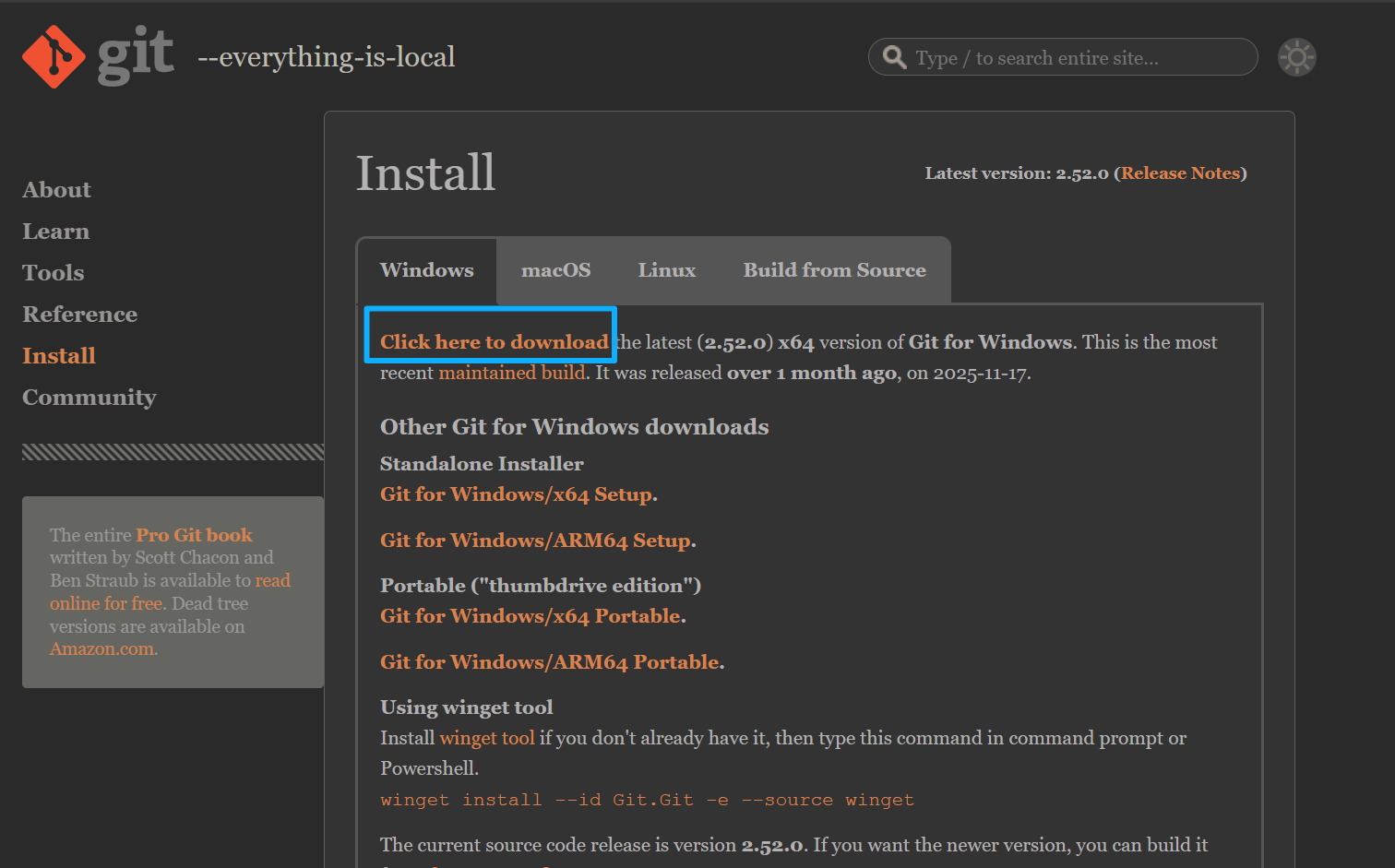1395x868 pixels.
Task: Download Git for Windows/x64 Setup
Action: (x=517, y=494)
